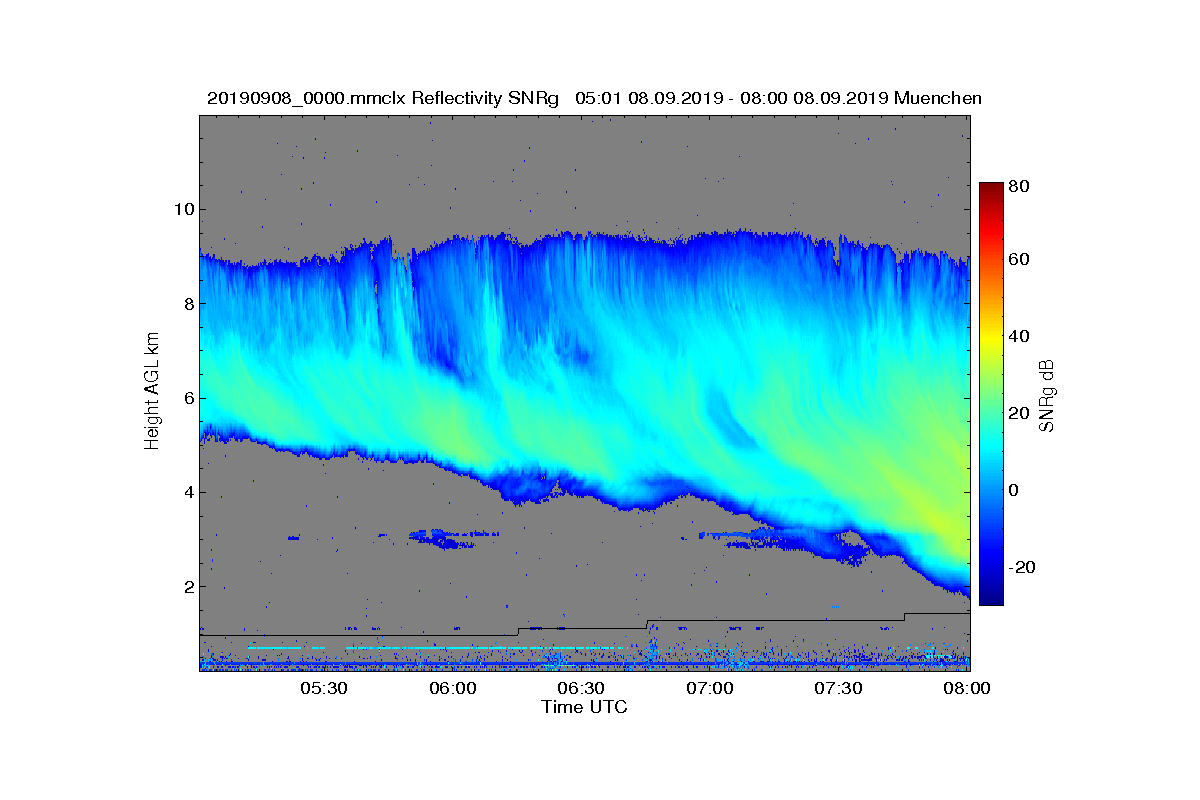The height and width of the screenshot is (800, 1200).
Task: Click the "Time UTC" axis label
Action: pos(585,707)
